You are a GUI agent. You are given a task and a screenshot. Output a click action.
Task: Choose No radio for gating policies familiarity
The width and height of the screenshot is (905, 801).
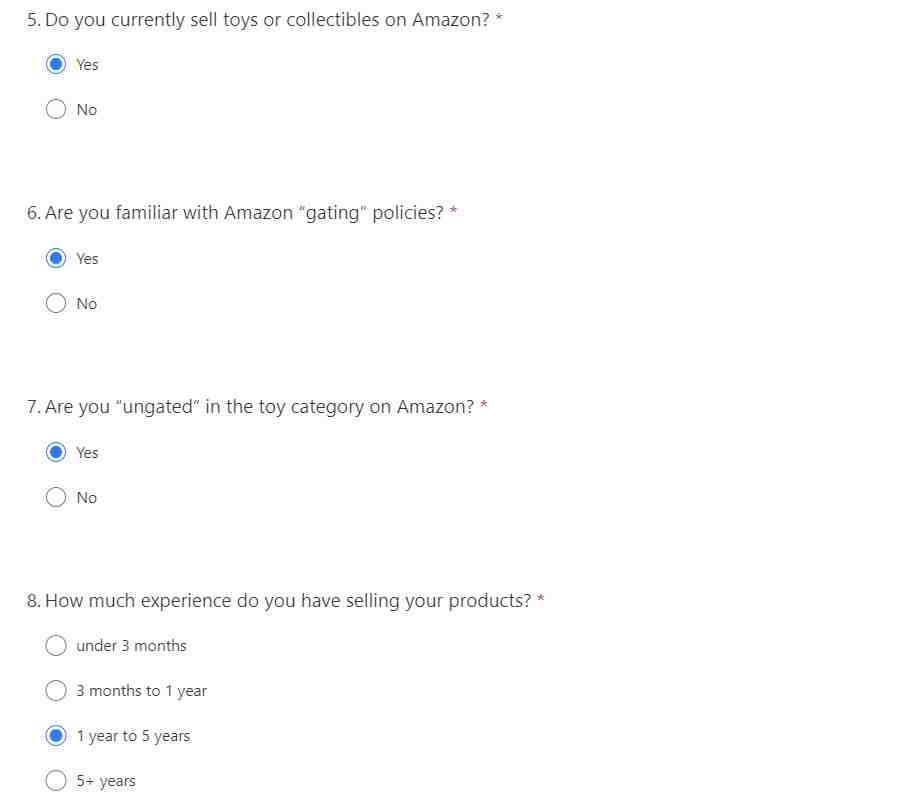coord(56,303)
